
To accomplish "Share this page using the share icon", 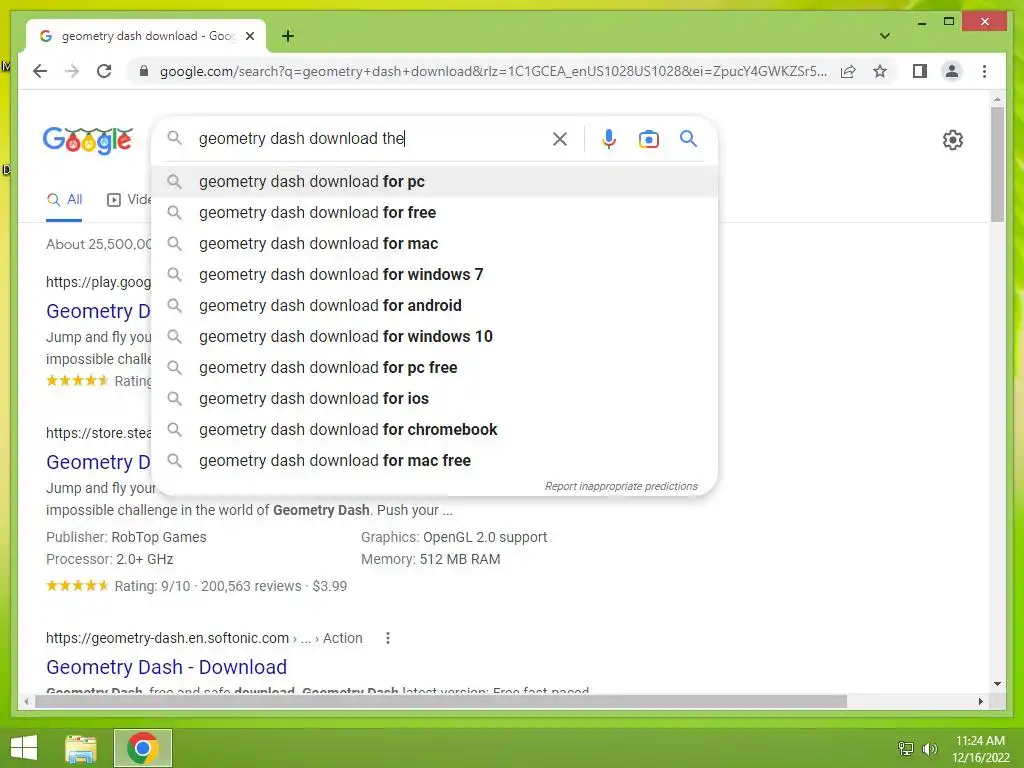I will (x=848, y=71).
